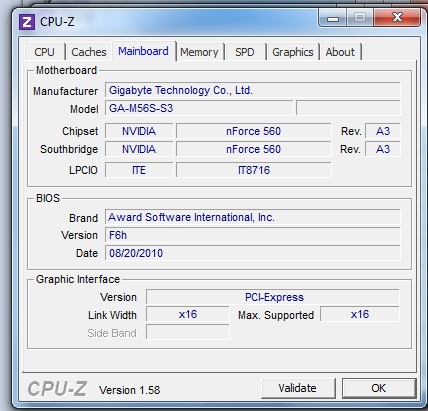Click the CPU-Z purple Z title icon
This screenshot has width=428, height=411.
[27, 22]
